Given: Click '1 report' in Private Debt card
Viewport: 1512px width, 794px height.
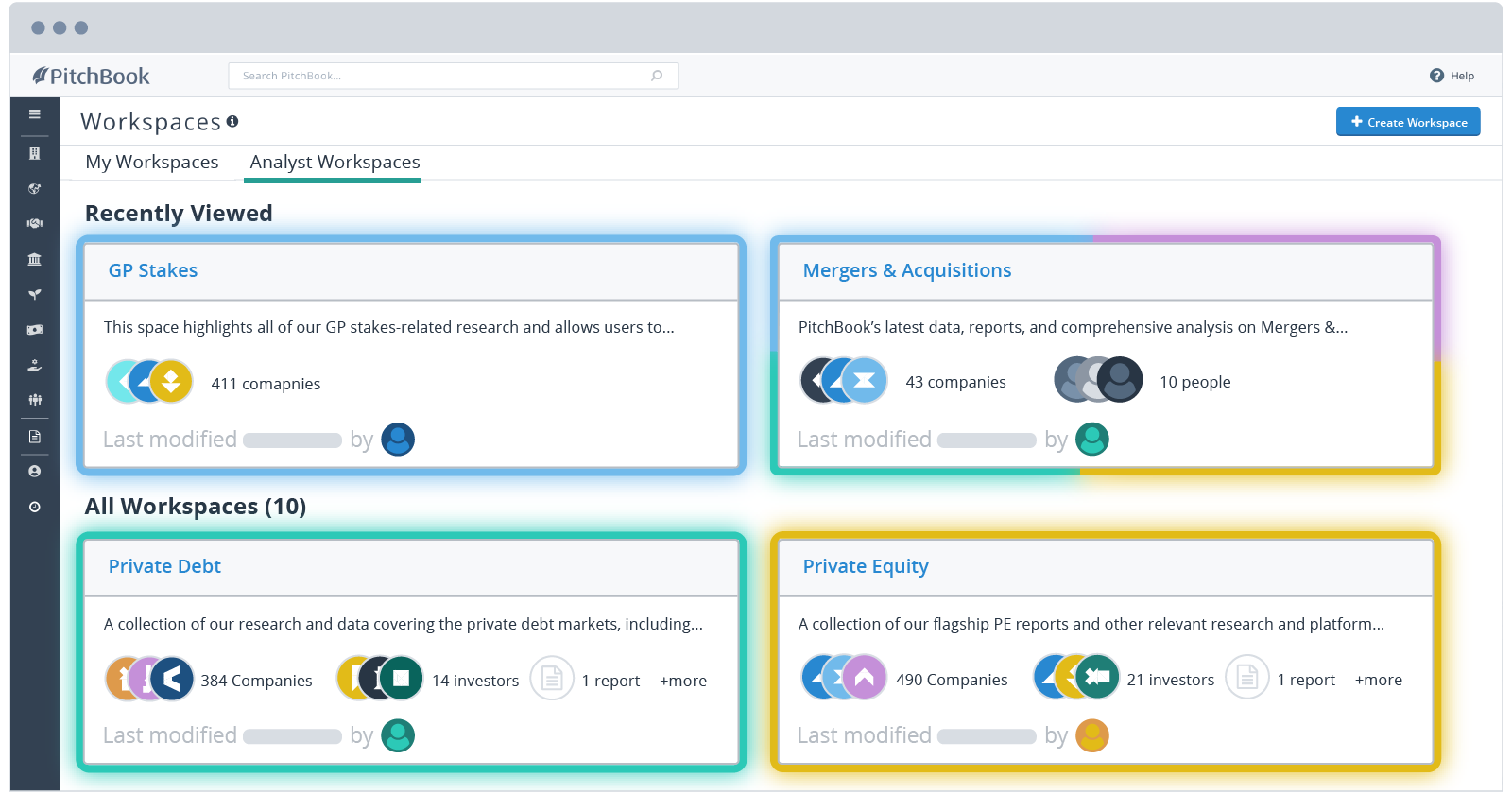Looking at the screenshot, I should [610, 681].
